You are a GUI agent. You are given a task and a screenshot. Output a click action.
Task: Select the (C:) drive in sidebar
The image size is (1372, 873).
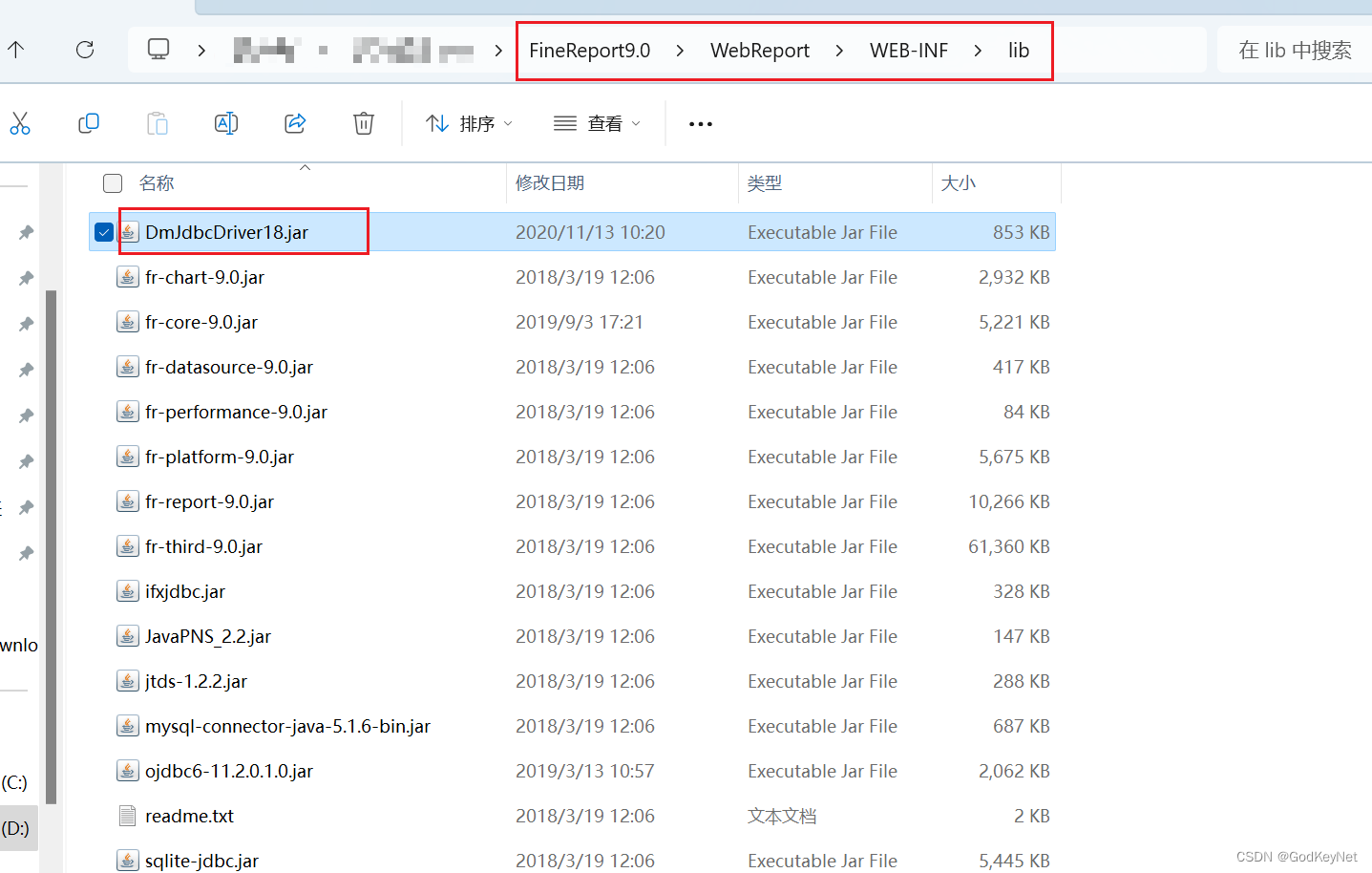click(15, 782)
